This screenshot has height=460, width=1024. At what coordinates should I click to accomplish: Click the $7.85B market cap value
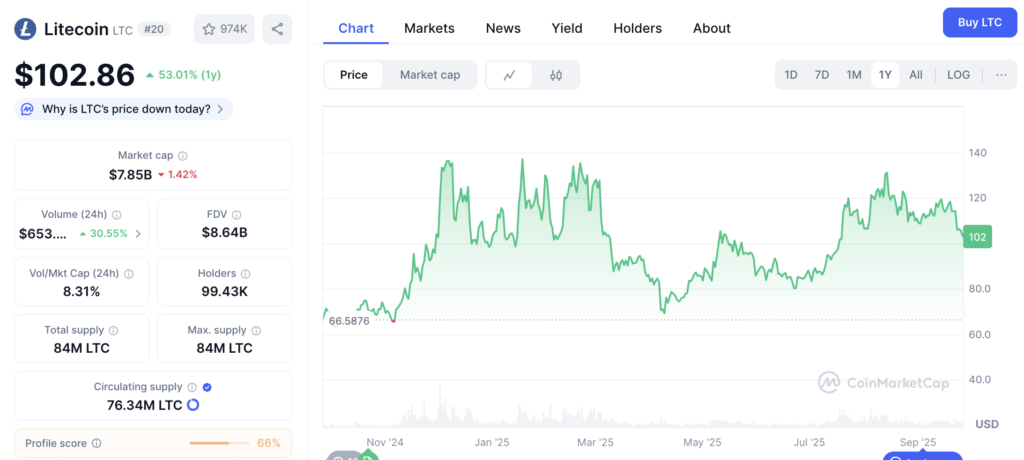(131, 174)
